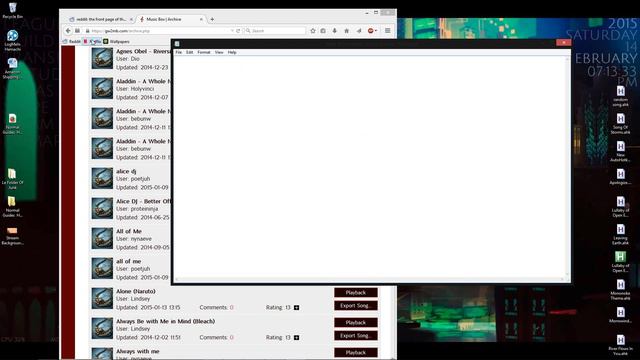640x360 pixels.
Task: Open Mononoke Theme.ahk desktop file
Action: click(x=620, y=289)
